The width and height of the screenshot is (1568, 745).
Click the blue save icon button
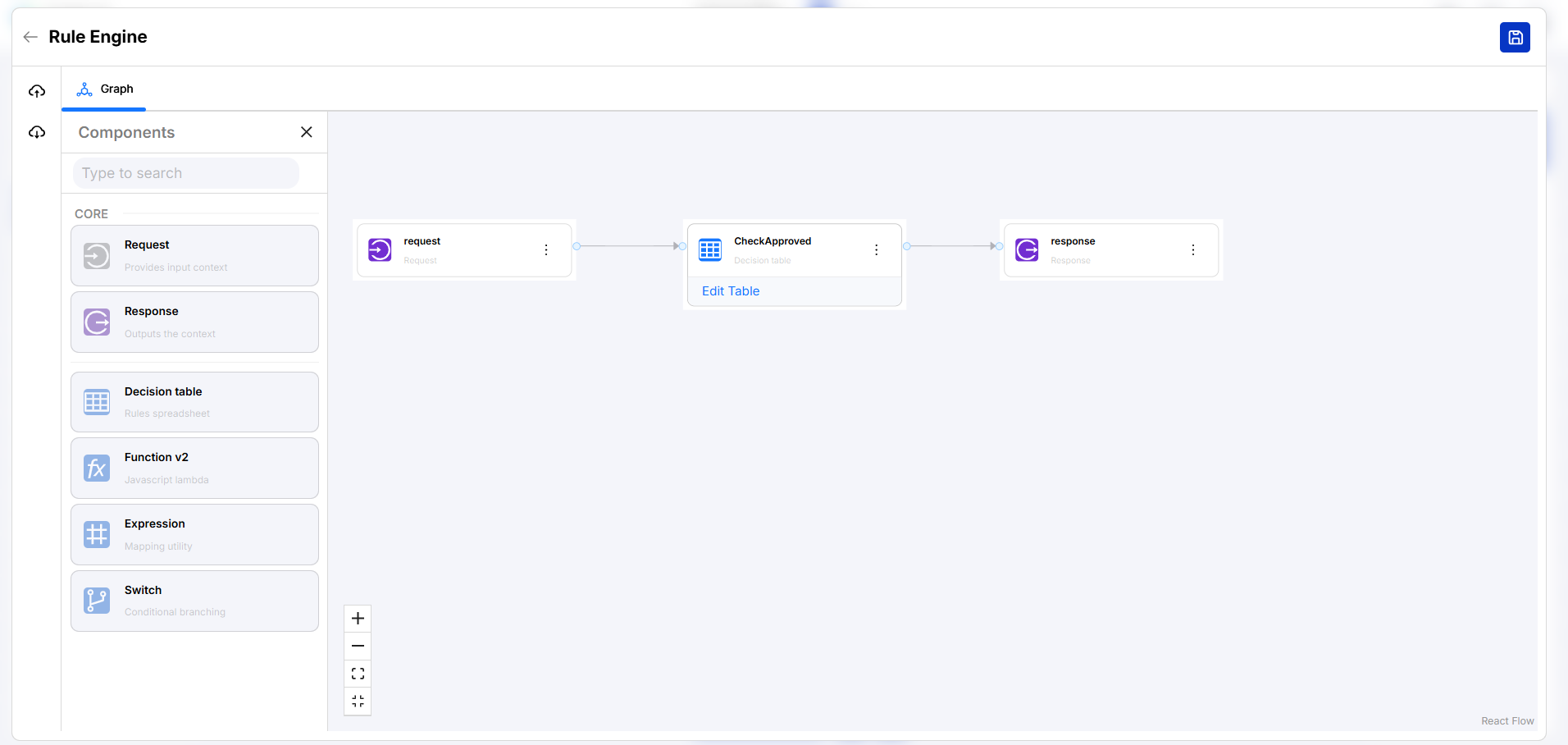(1514, 38)
